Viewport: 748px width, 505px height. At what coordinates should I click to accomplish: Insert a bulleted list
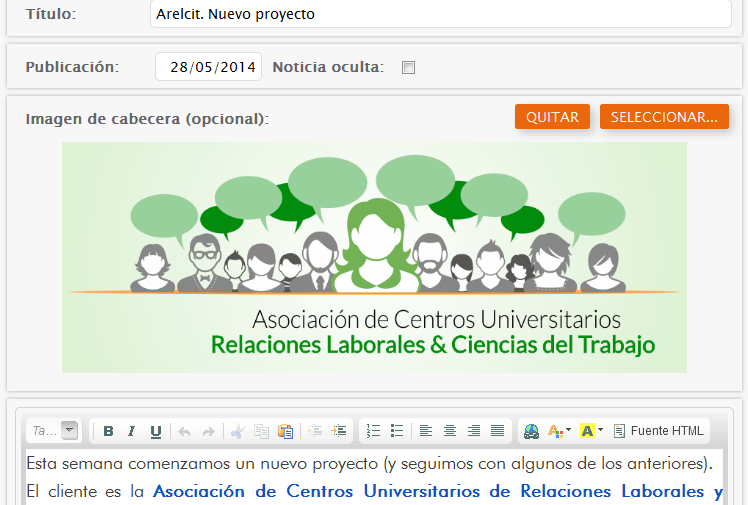[x=397, y=431]
